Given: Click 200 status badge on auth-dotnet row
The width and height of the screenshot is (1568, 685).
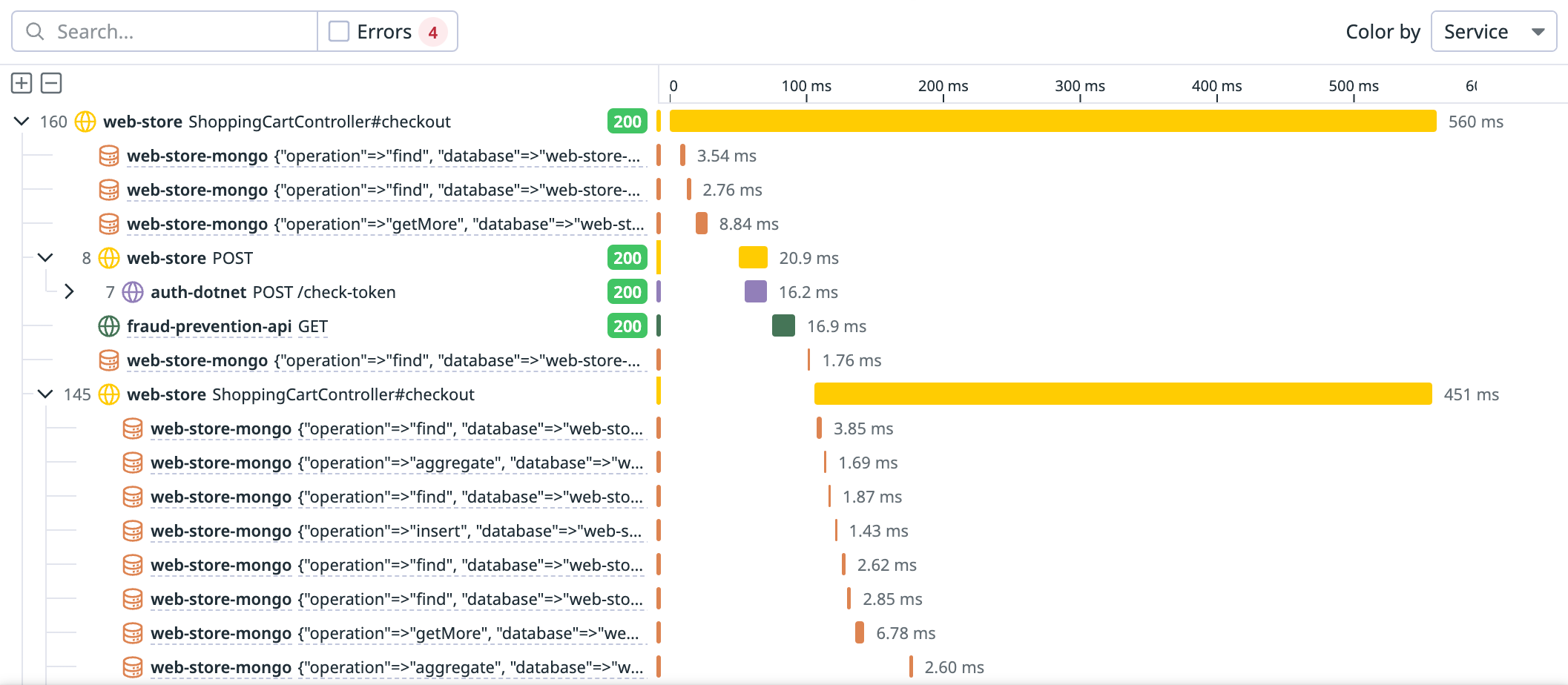Looking at the screenshot, I should (627, 292).
